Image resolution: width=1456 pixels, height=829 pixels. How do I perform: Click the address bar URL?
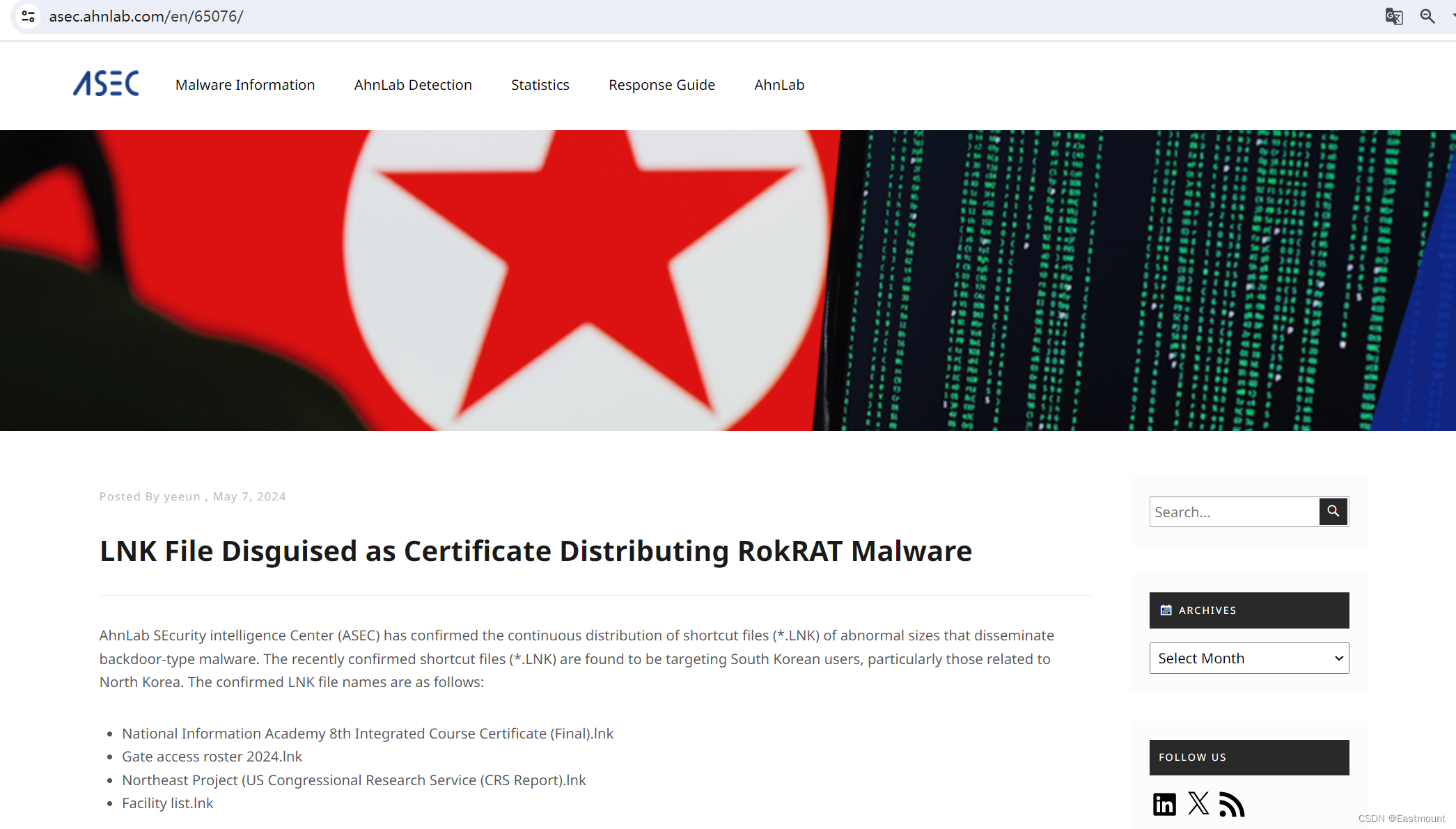146,16
